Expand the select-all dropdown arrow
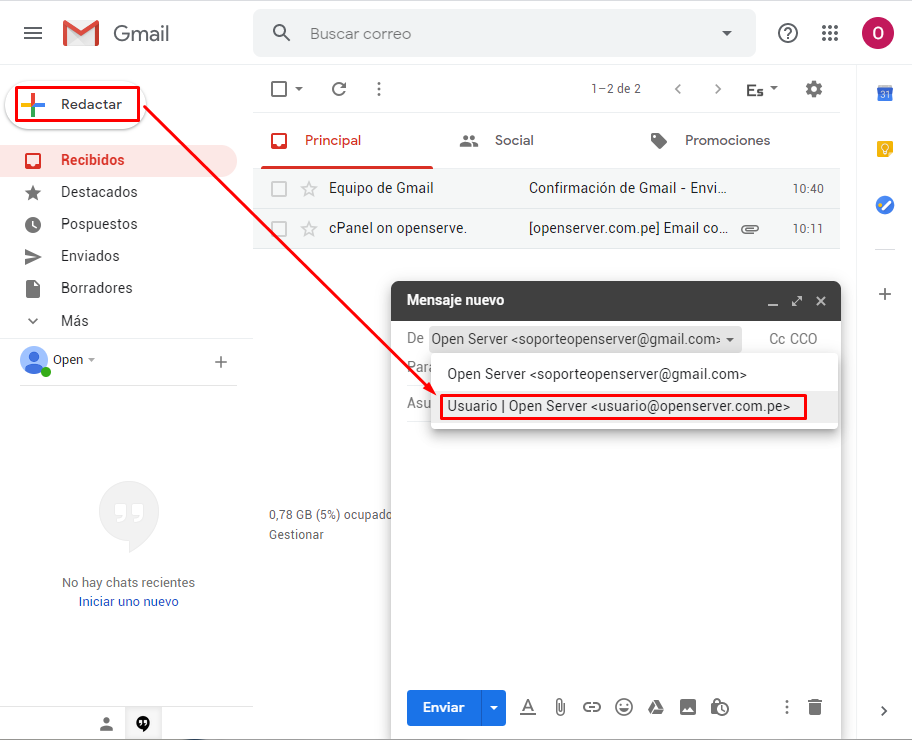The width and height of the screenshot is (912, 740). [299, 89]
